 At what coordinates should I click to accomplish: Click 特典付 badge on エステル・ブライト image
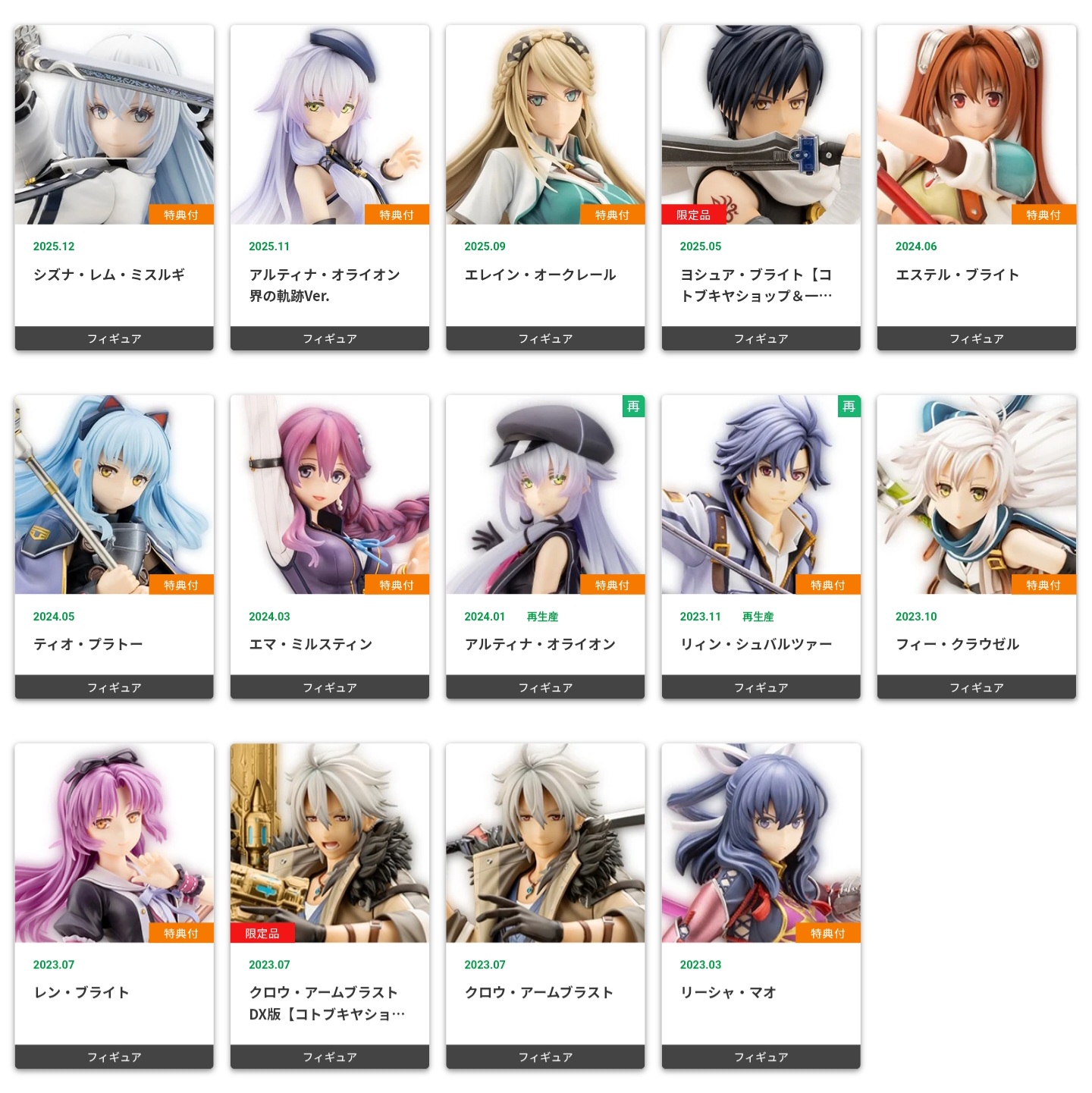click(x=1043, y=215)
